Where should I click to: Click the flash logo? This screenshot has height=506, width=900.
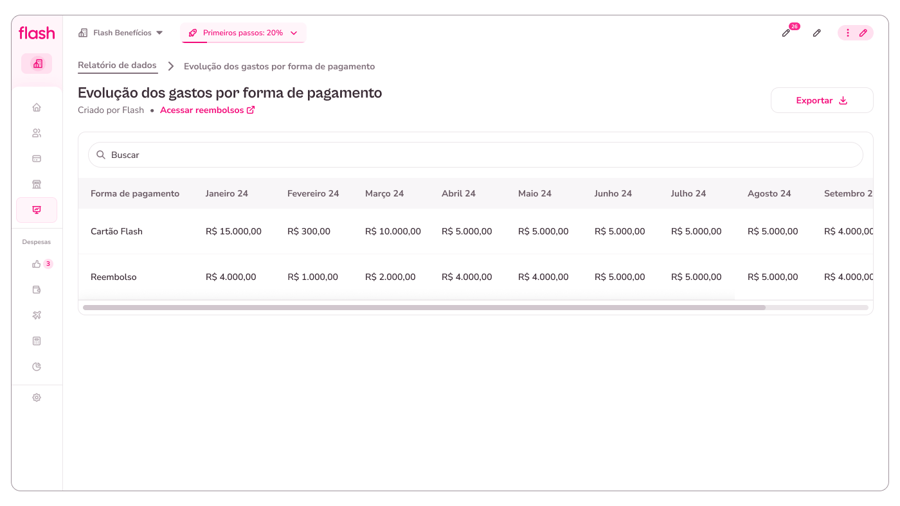37,33
